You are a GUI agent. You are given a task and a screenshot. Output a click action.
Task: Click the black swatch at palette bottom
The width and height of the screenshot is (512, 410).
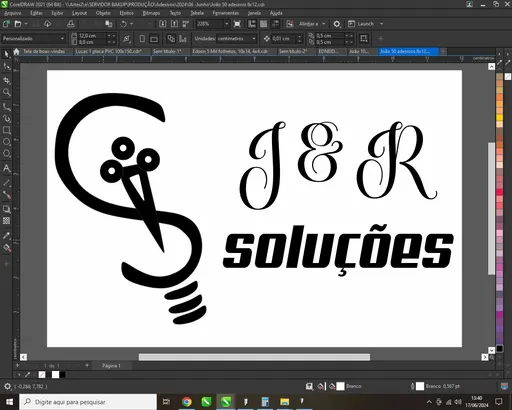point(499,349)
